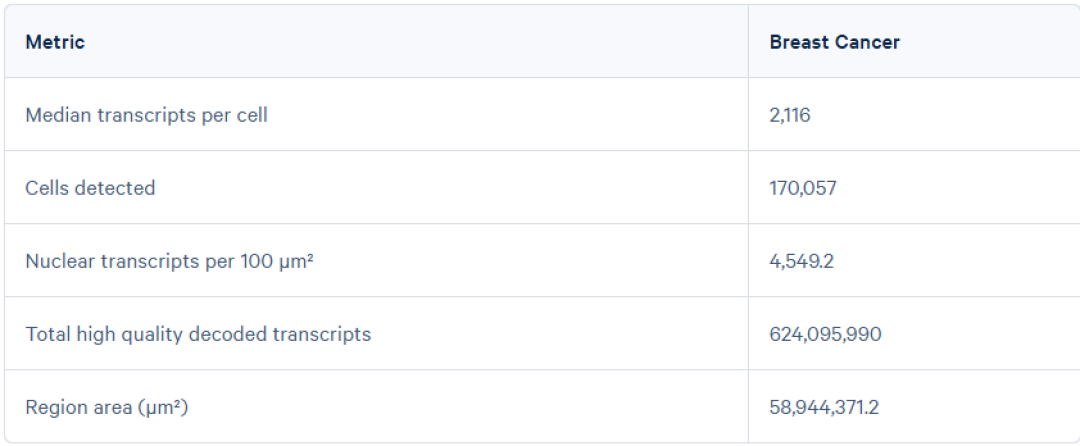This screenshot has width=1080, height=446.
Task: Select the Median transcripts per cell label
Action: click(x=146, y=115)
